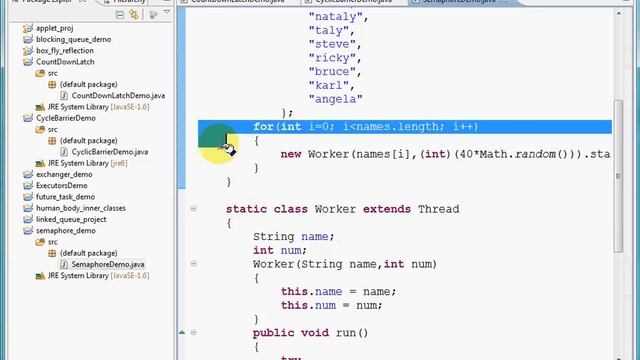Image resolution: width=640 pixels, height=360 pixels.
Task: Place cursor on "bruce" string
Action: click(x=332, y=72)
